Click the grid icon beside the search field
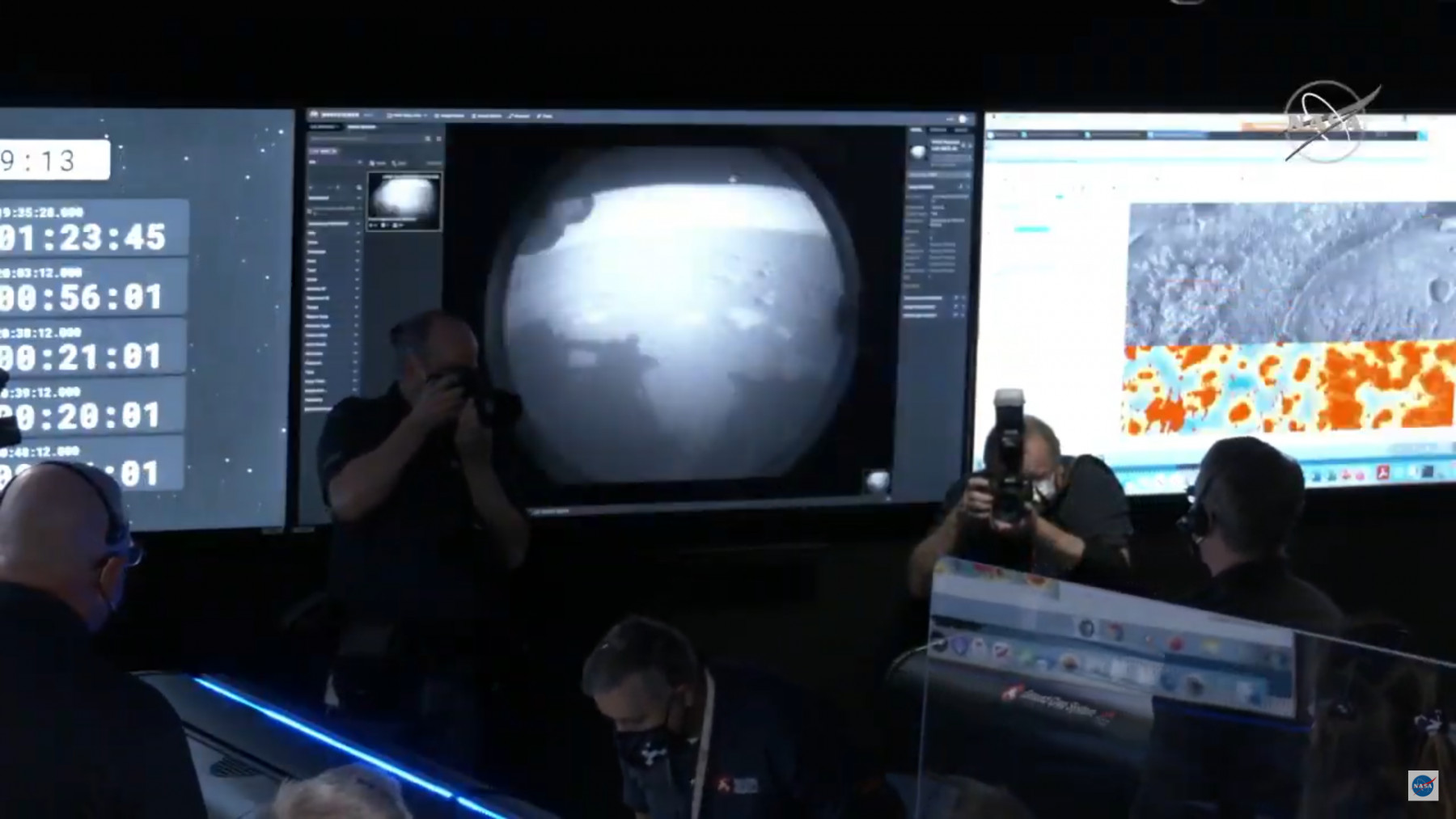The width and height of the screenshot is (1456, 819). (439, 139)
